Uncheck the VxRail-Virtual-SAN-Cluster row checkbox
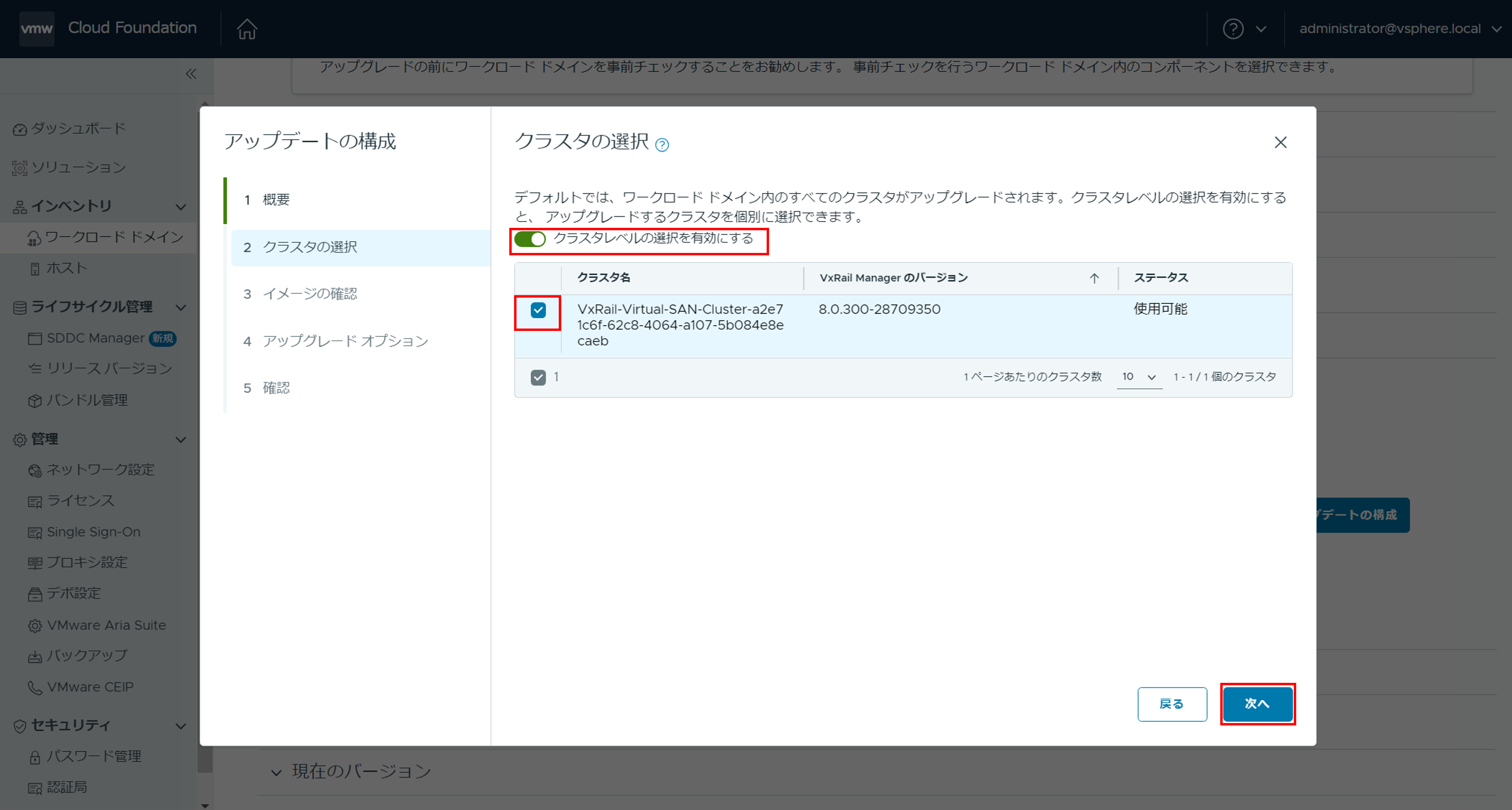This screenshot has height=810, width=1512. coord(538,310)
